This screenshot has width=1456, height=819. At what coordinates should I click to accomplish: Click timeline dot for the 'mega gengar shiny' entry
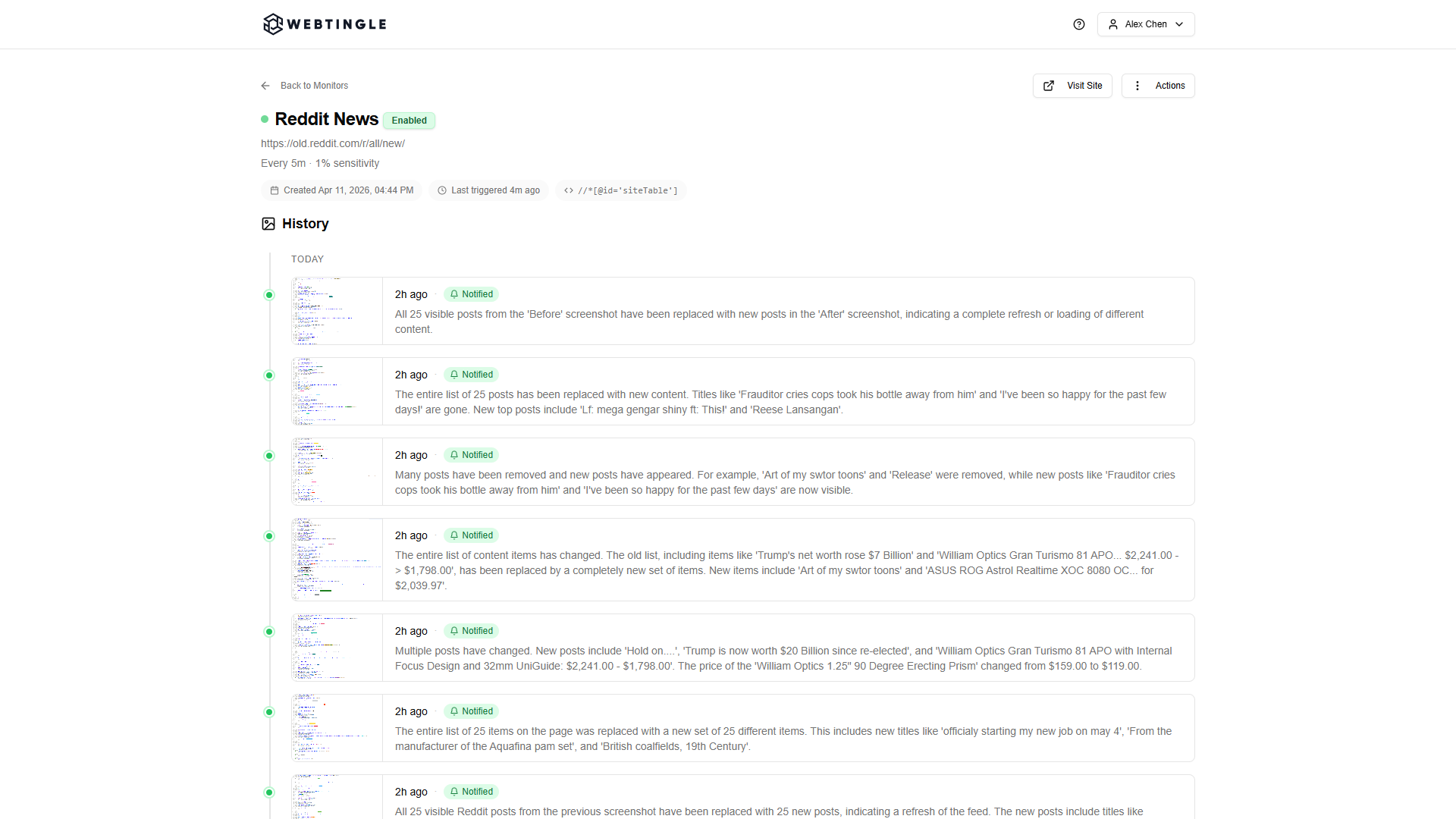(269, 375)
